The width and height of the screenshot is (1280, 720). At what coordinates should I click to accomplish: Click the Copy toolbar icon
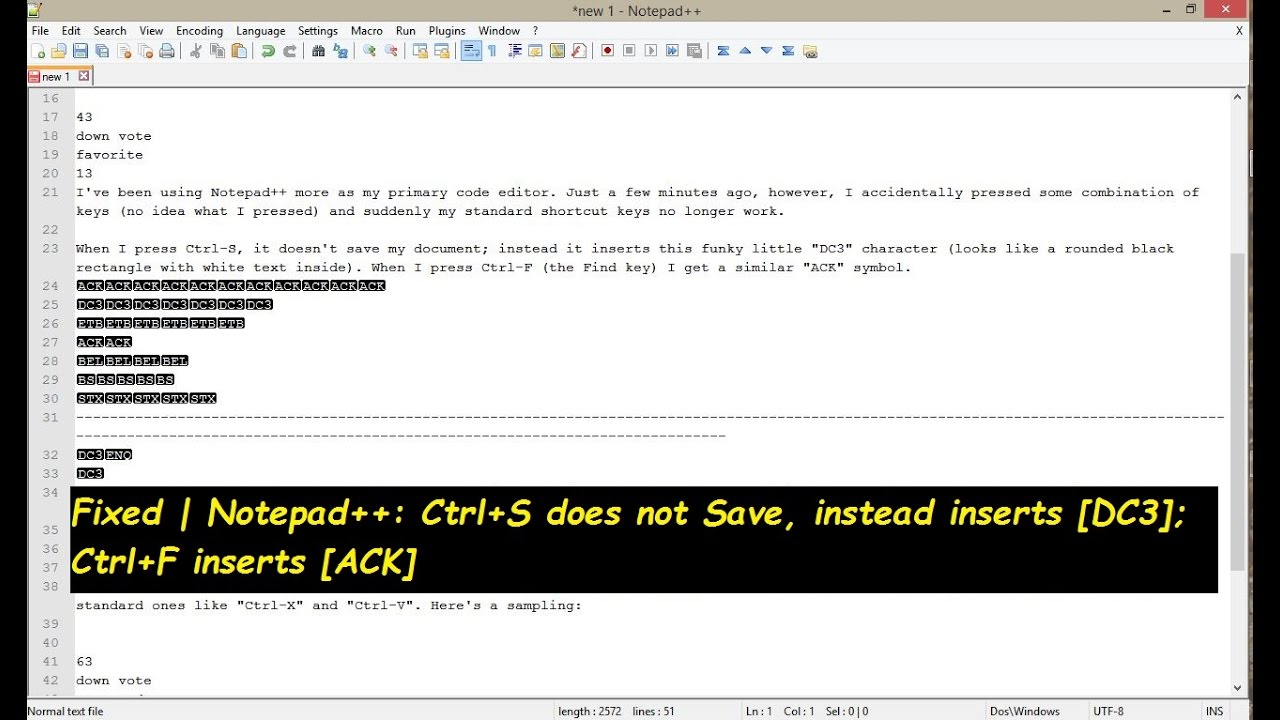click(x=217, y=51)
